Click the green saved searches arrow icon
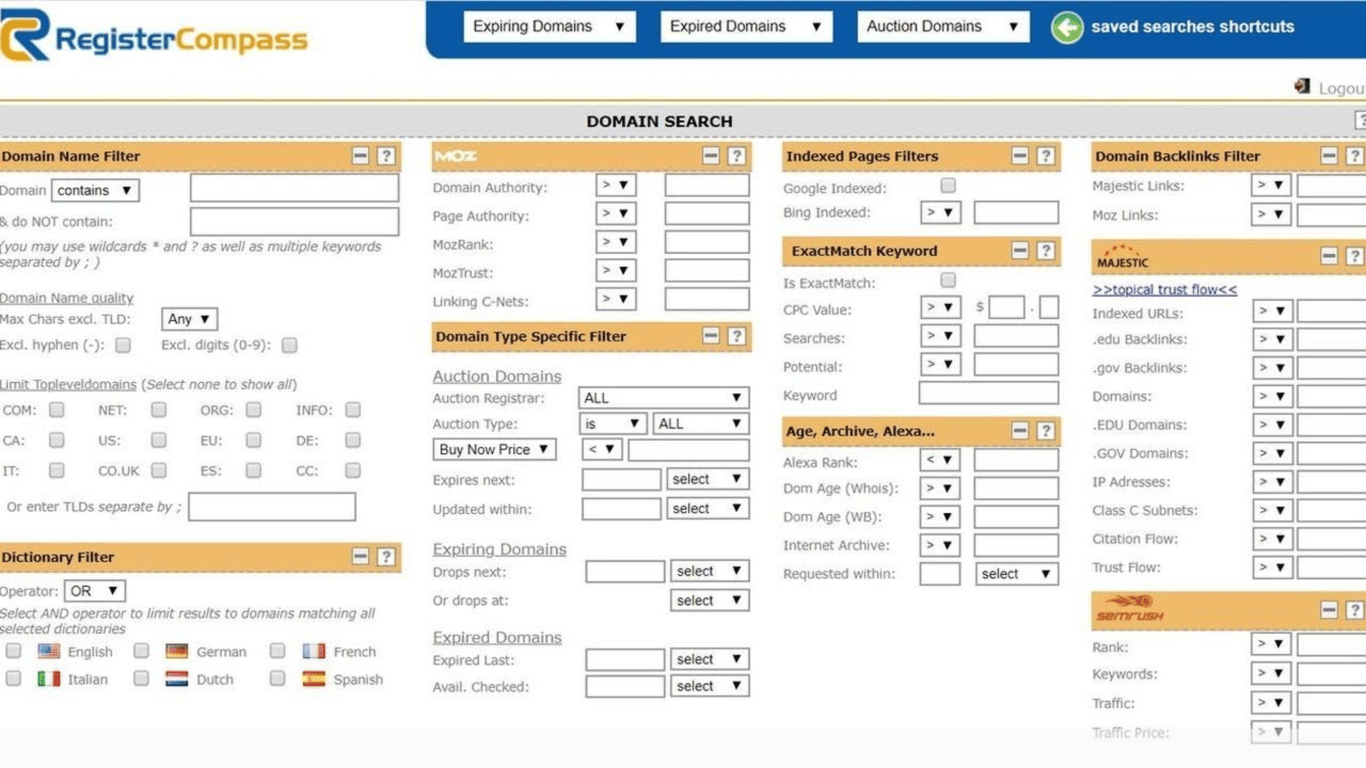Screen dimensions: 1366x768 [x=1067, y=27]
